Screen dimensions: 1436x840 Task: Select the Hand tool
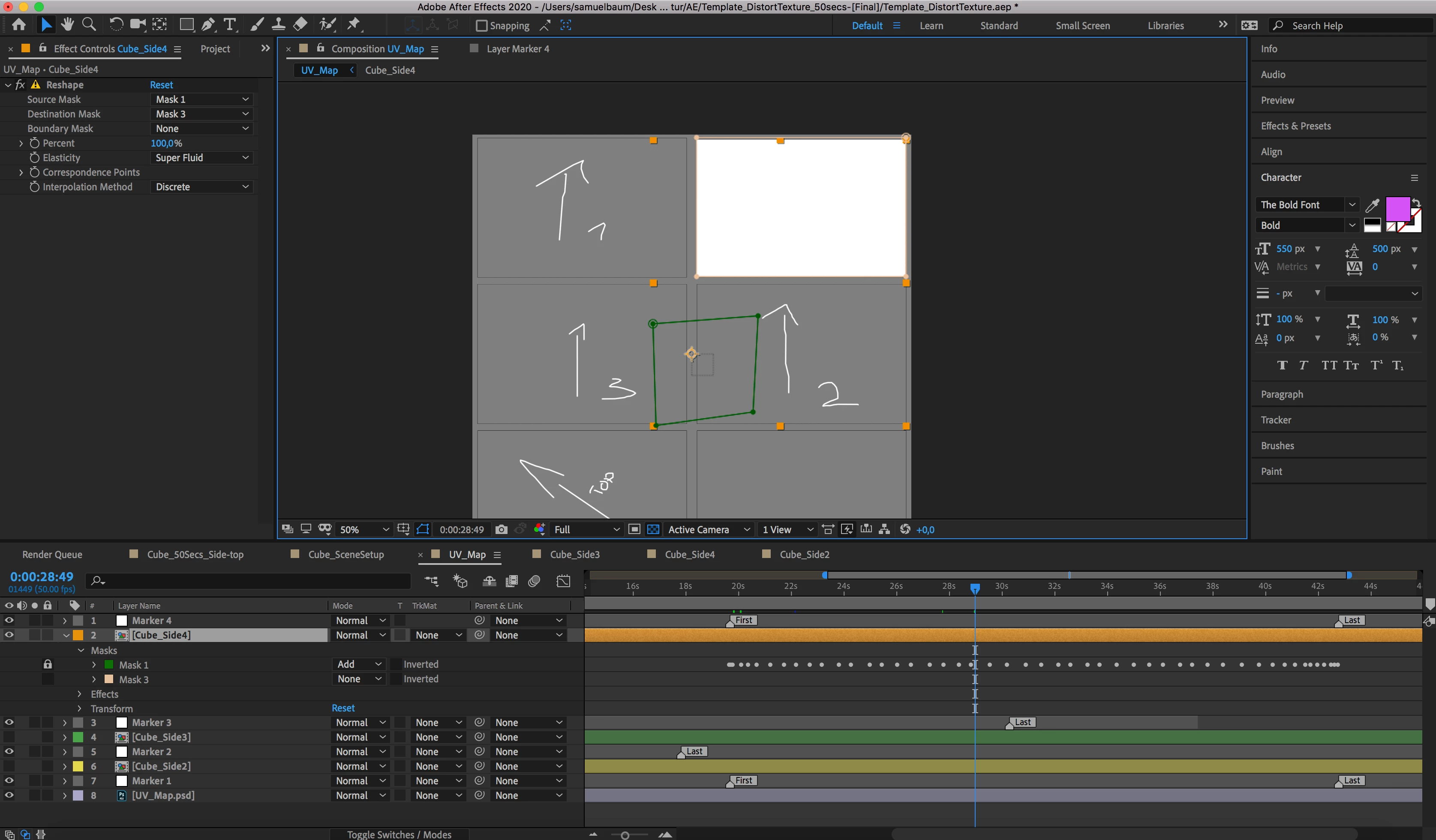67,24
